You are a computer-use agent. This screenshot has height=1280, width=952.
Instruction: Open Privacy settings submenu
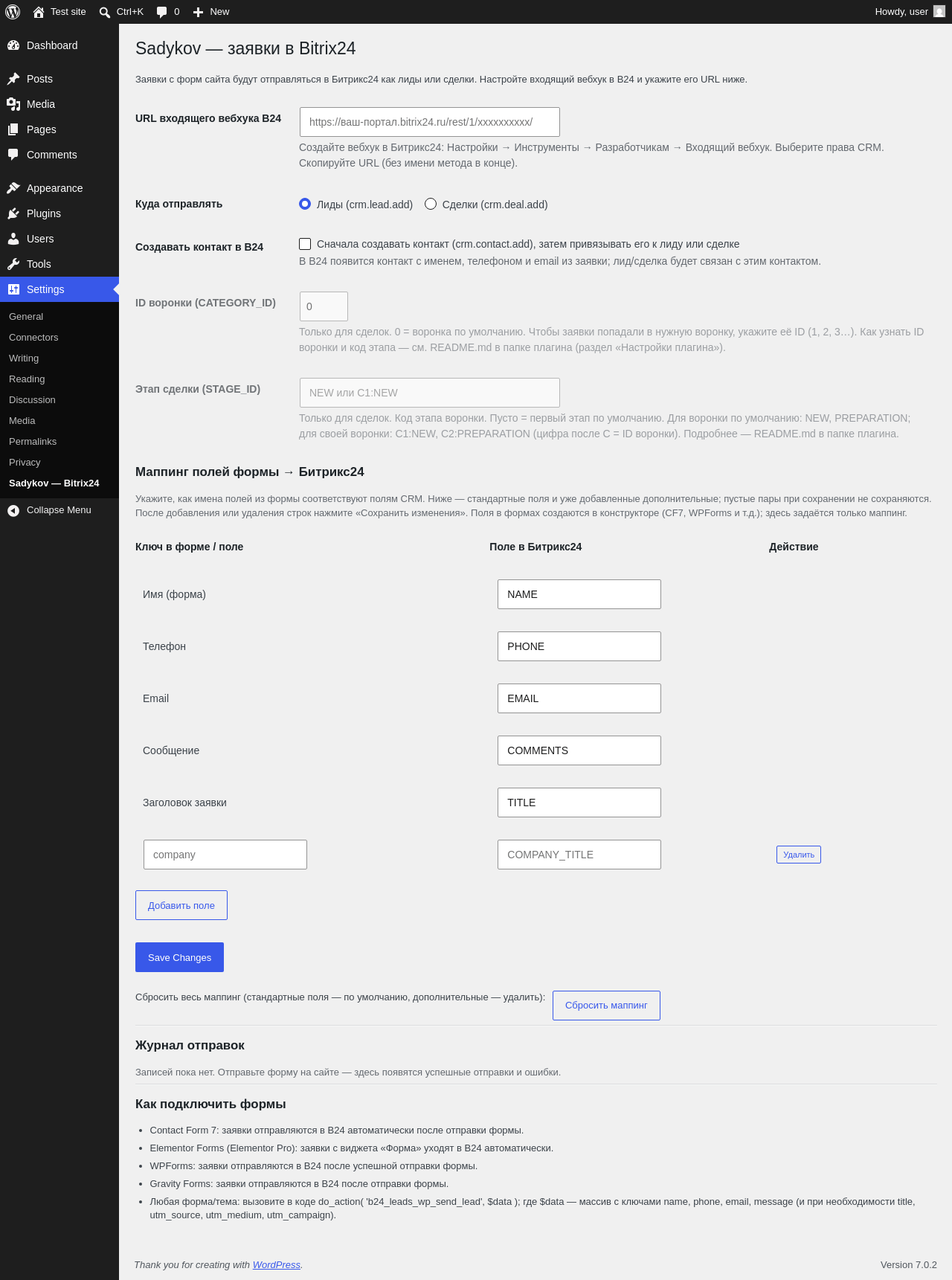click(25, 463)
